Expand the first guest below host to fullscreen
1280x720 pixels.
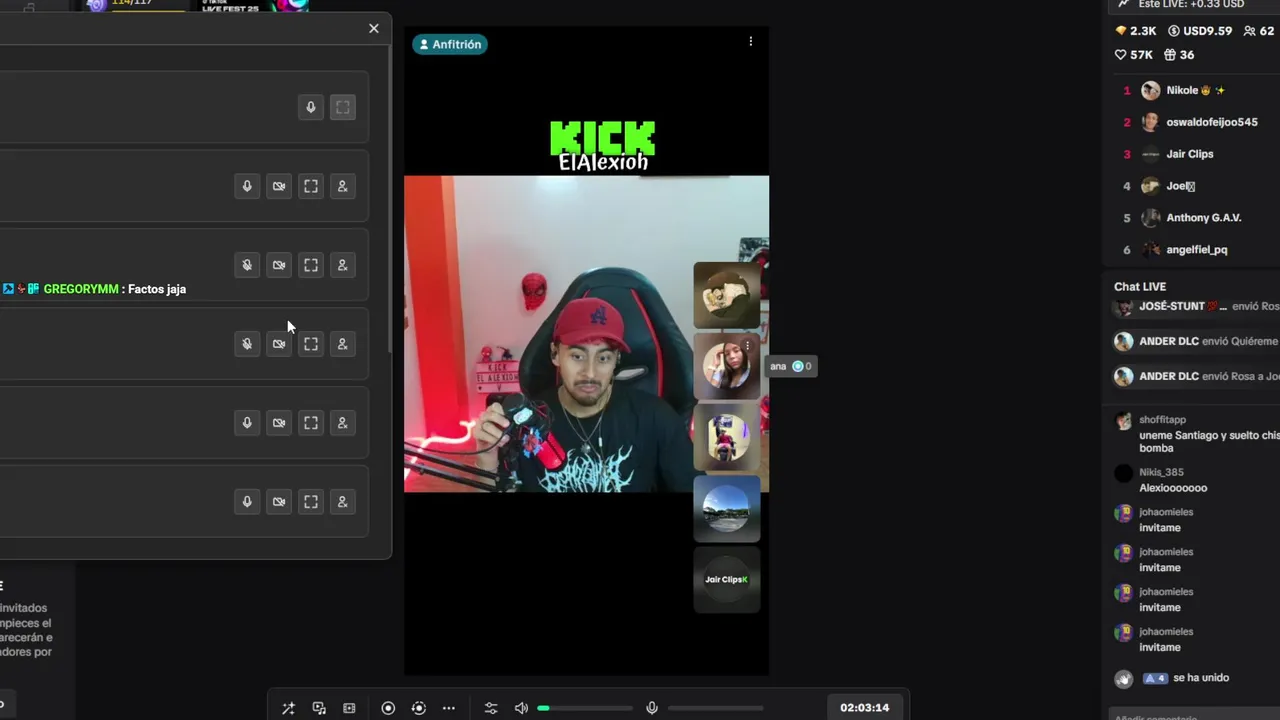(311, 186)
